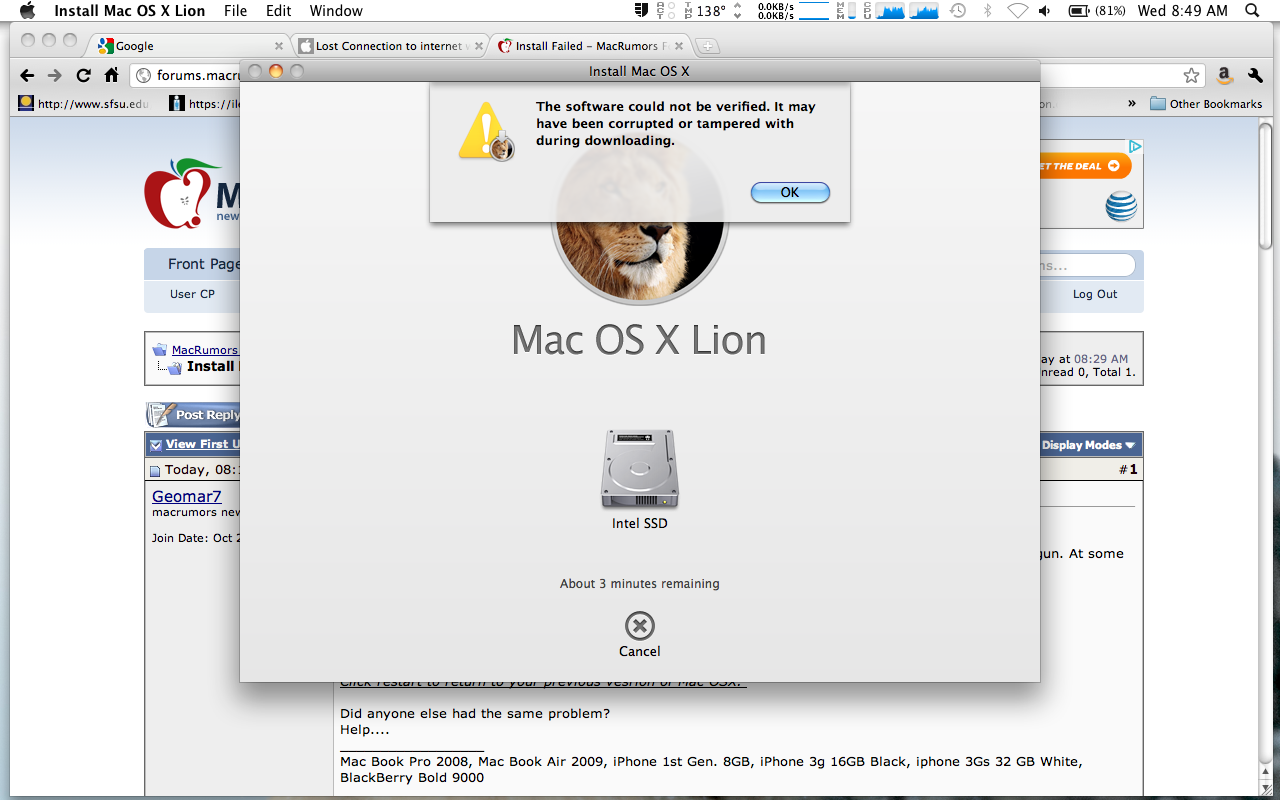The height and width of the screenshot is (800, 1280).
Task: Open the Wi-Fi status menu
Action: pyautogui.click(x=1017, y=11)
